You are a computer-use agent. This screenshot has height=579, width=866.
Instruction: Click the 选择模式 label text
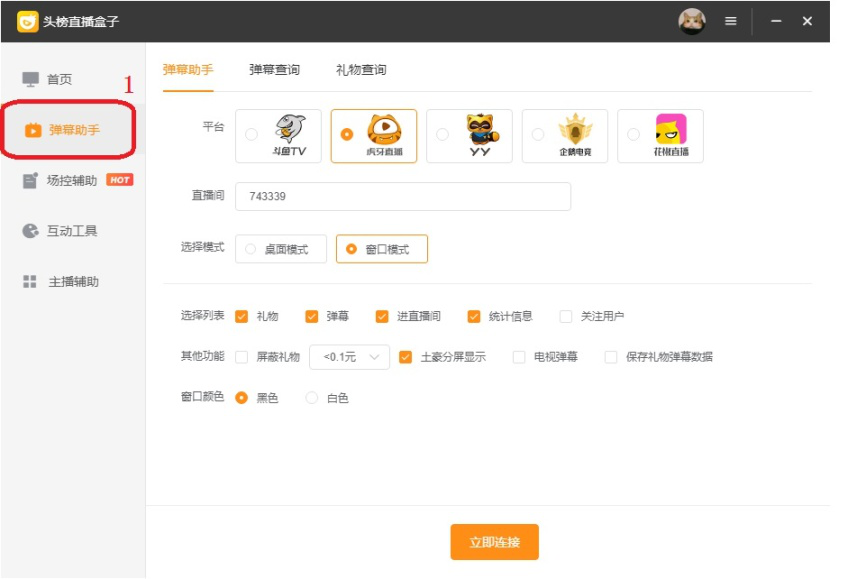coord(203,247)
